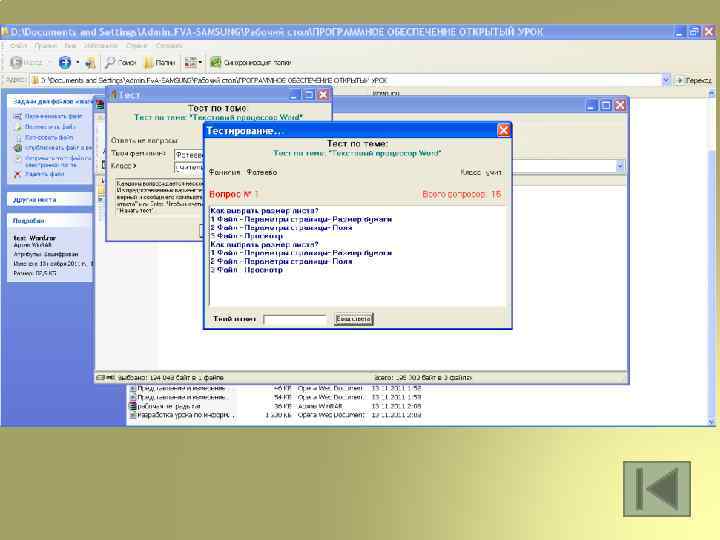Close the Тест window
The width and height of the screenshot is (720, 540).
click(323, 95)
